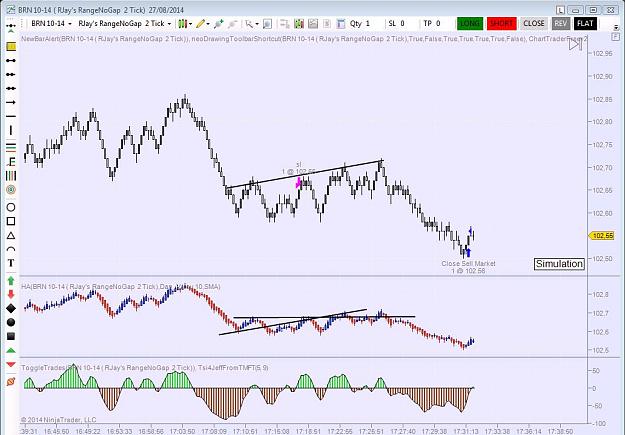Select the arrow line drawing tool
This screenshot has height=435, width=625.
tap(11, 102)
